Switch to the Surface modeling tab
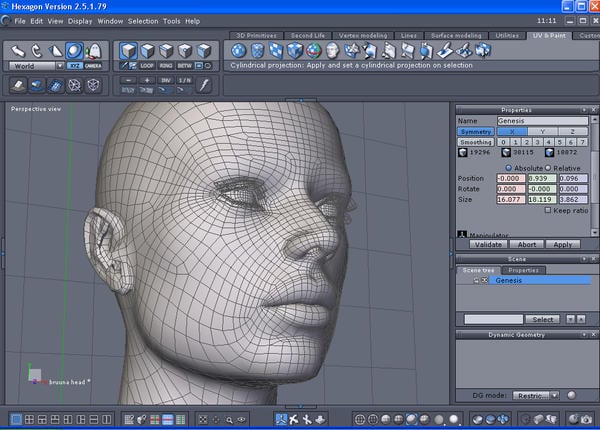The width and height of the screenshot is (600, 430). click(455, 35)
